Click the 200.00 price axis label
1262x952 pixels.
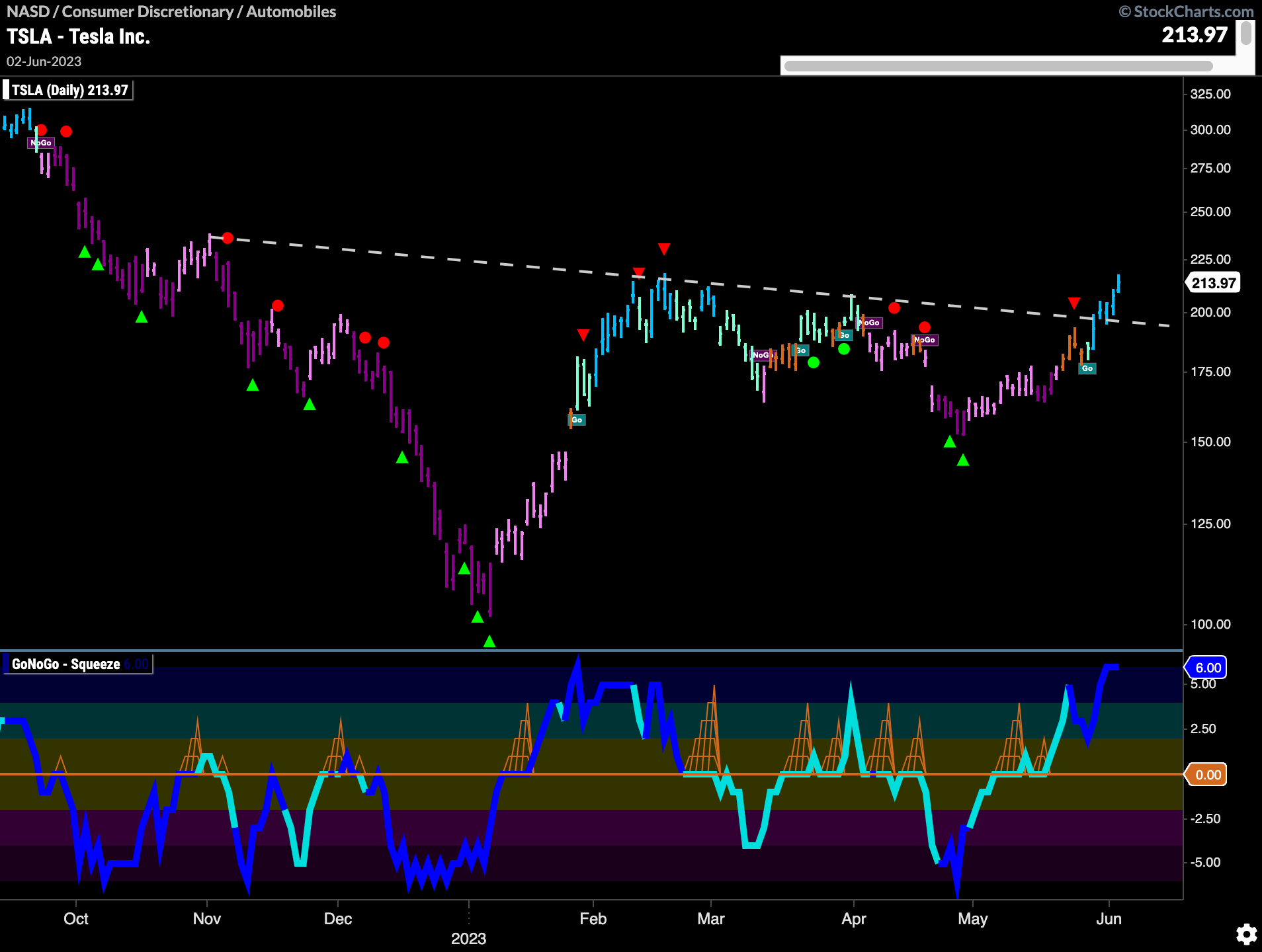(1210, 312)
